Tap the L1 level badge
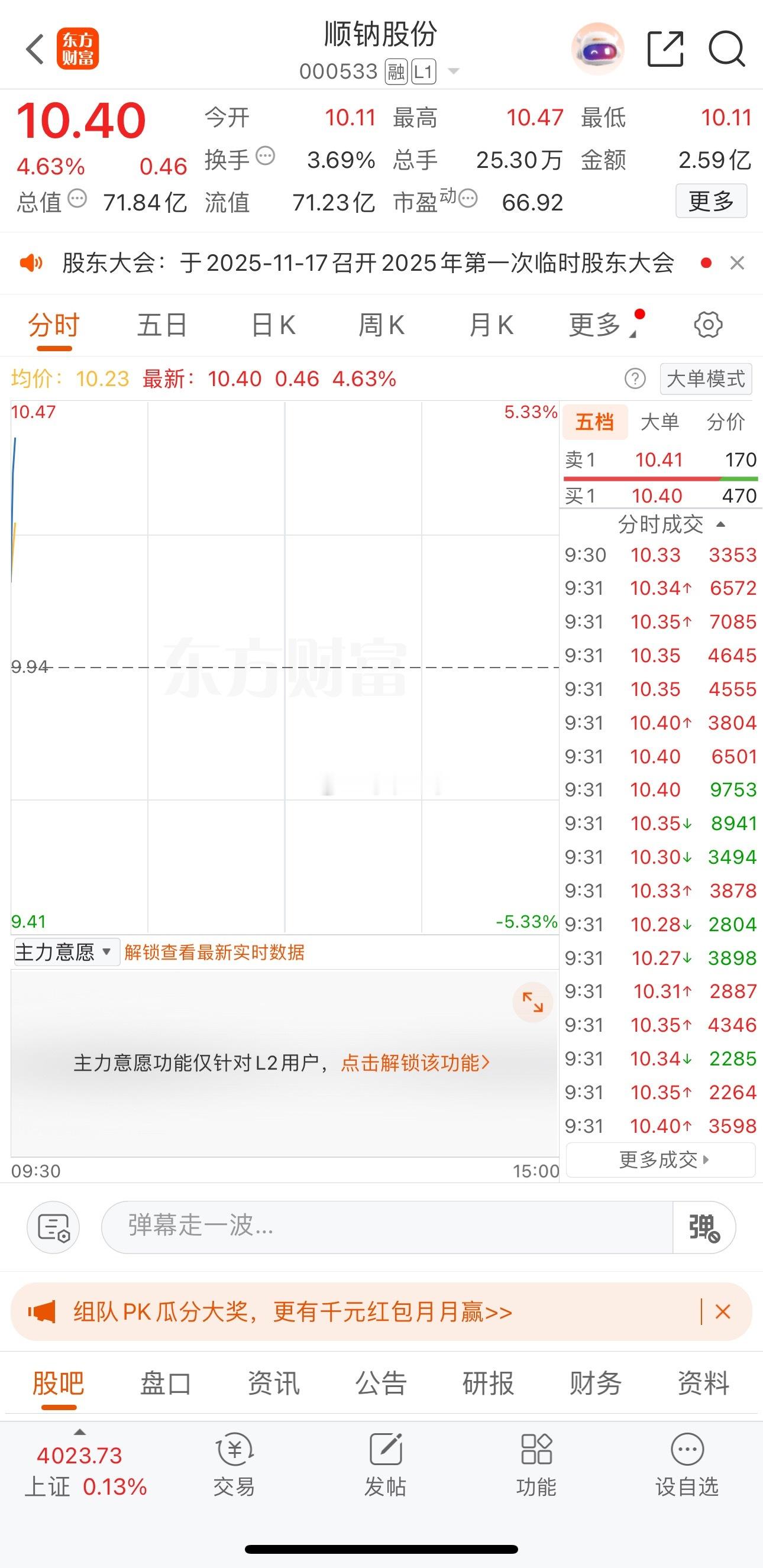 pos(424,73)
